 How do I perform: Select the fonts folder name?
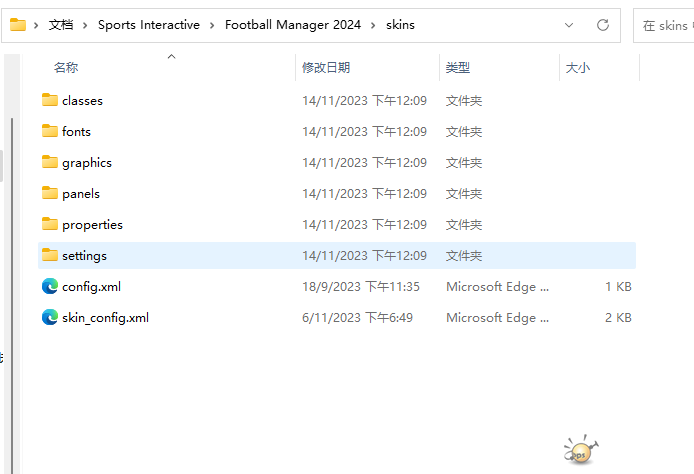tap(76, 132)
